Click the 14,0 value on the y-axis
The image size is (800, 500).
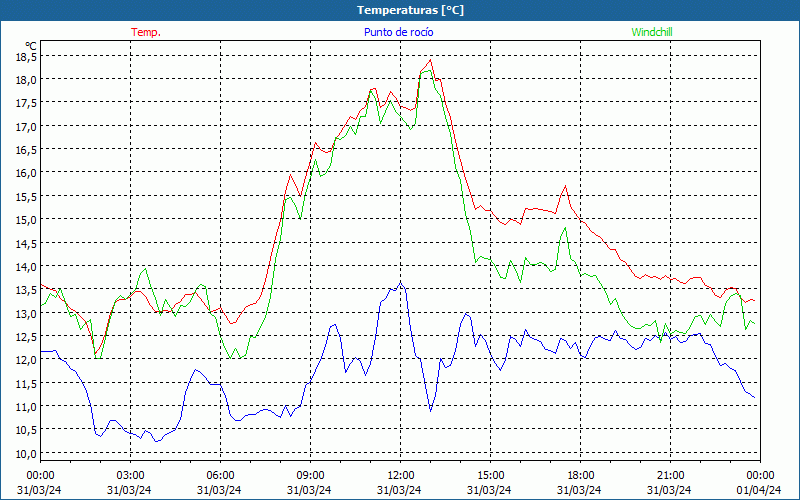pos(26,266)
